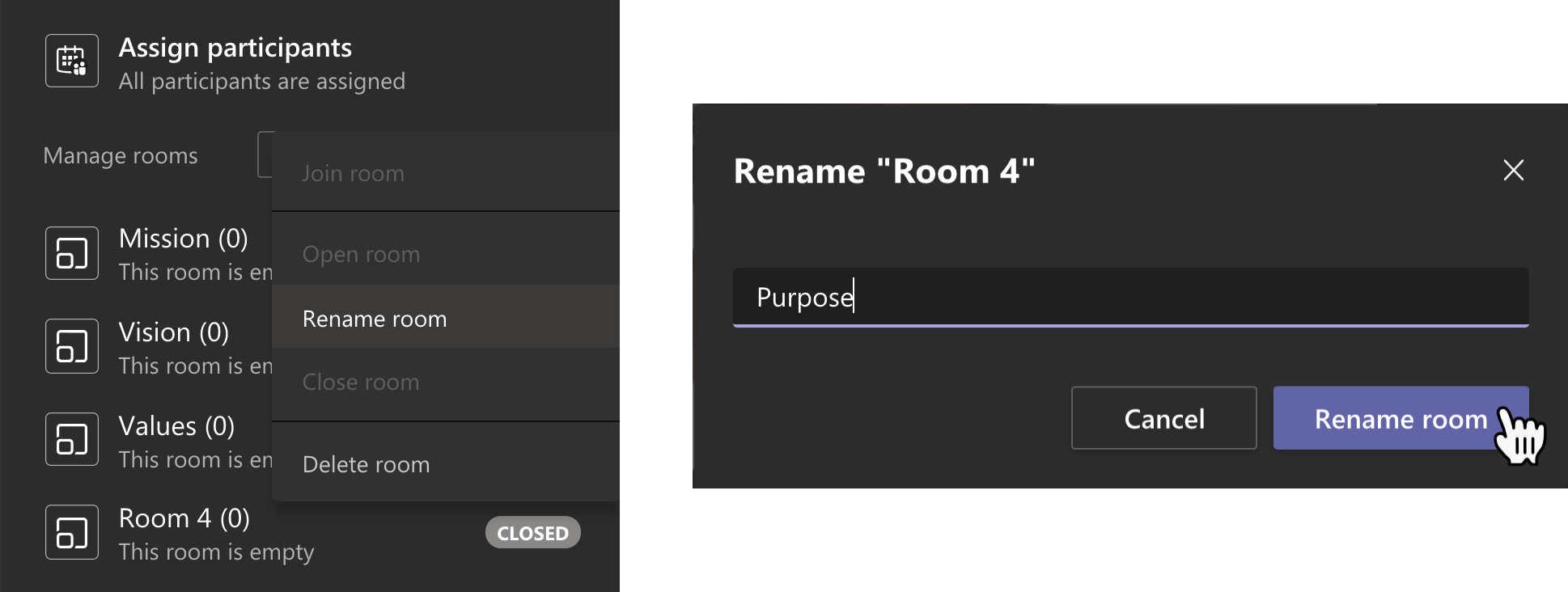
Task: Select Join room in the menu
Action: (x=353, y=172)
